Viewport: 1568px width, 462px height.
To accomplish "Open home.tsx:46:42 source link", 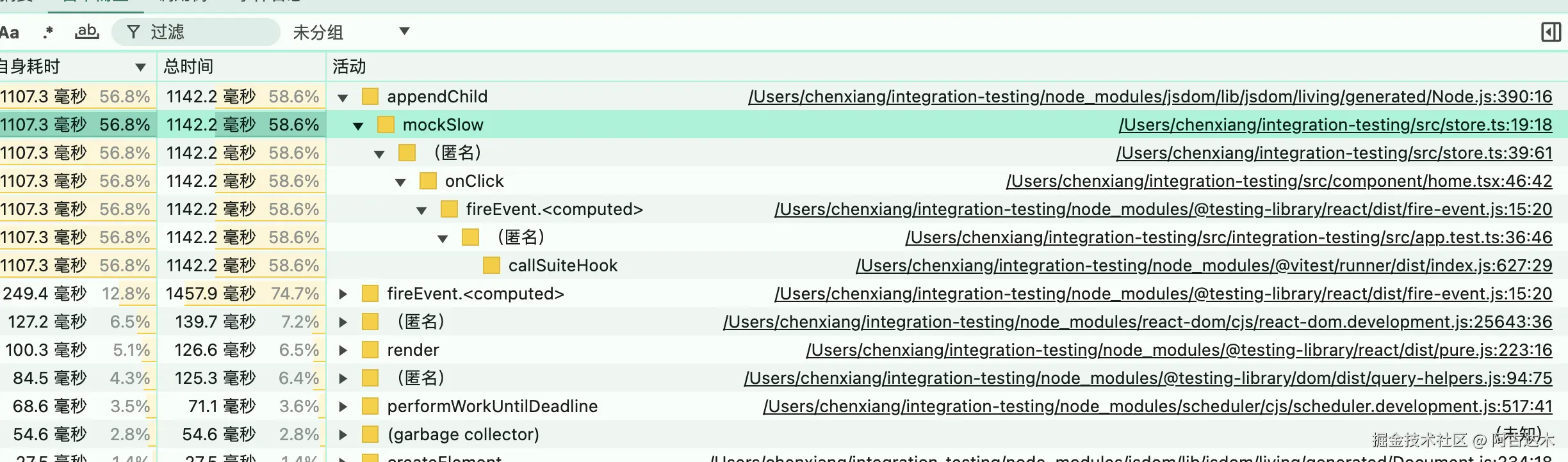I will tap(1278, 181).
